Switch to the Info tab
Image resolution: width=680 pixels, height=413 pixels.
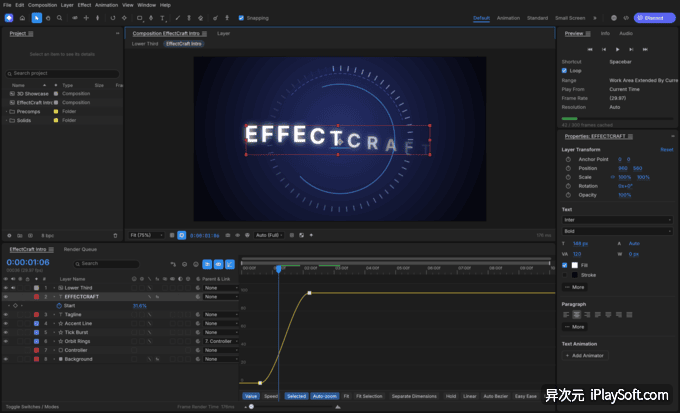pyautogui.click(x=605, y=33)
